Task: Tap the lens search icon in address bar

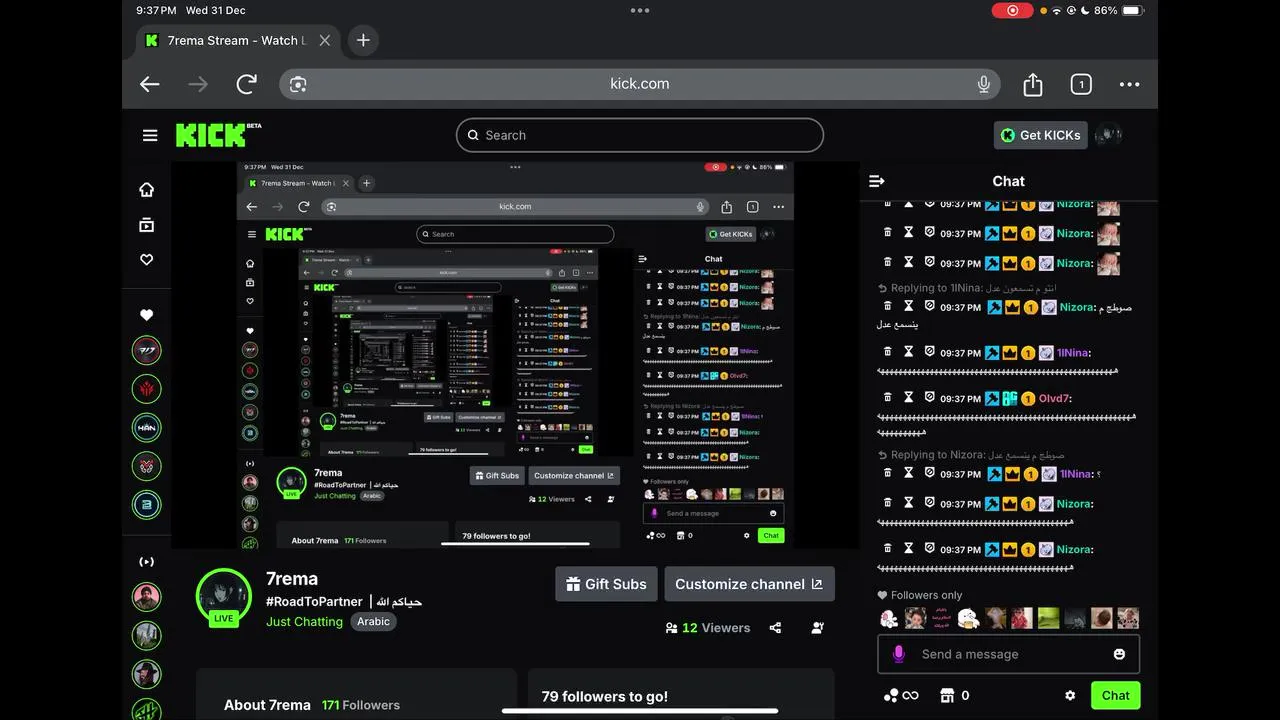Action: (298, 84)
